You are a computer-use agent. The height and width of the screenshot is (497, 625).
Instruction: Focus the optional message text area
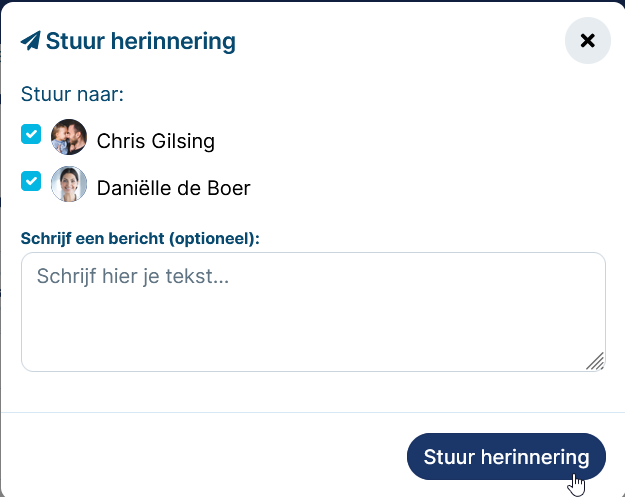(313, 312)
